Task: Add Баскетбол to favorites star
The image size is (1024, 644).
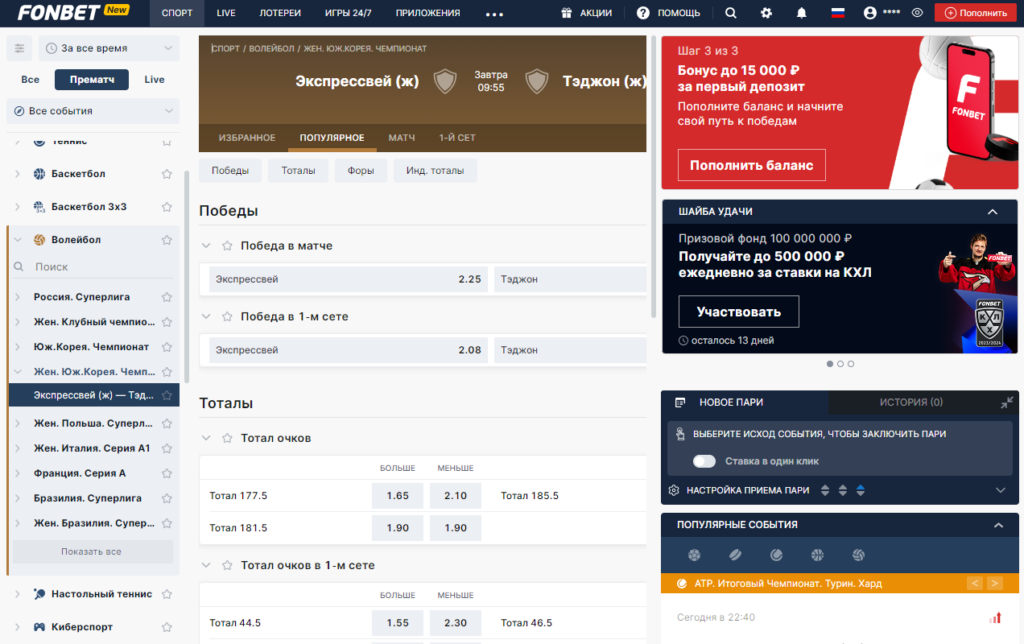Action: [167, 174]
